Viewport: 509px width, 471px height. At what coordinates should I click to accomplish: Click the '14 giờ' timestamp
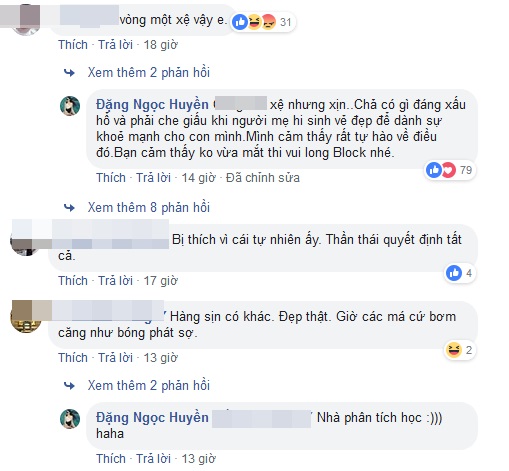(x=198, y=178)
